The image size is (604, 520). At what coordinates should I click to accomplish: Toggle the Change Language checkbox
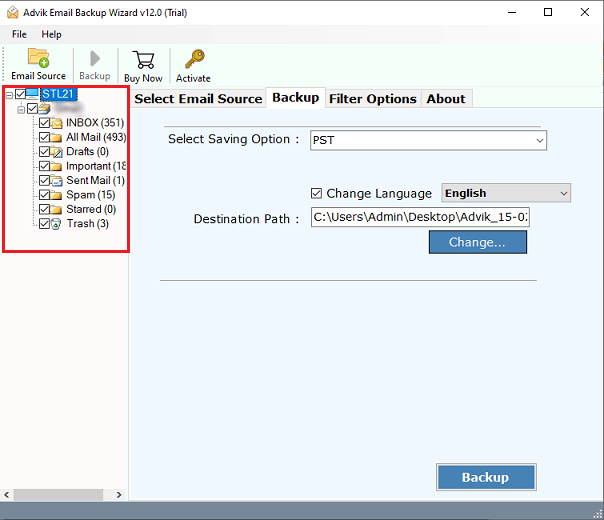pos(317,193)
